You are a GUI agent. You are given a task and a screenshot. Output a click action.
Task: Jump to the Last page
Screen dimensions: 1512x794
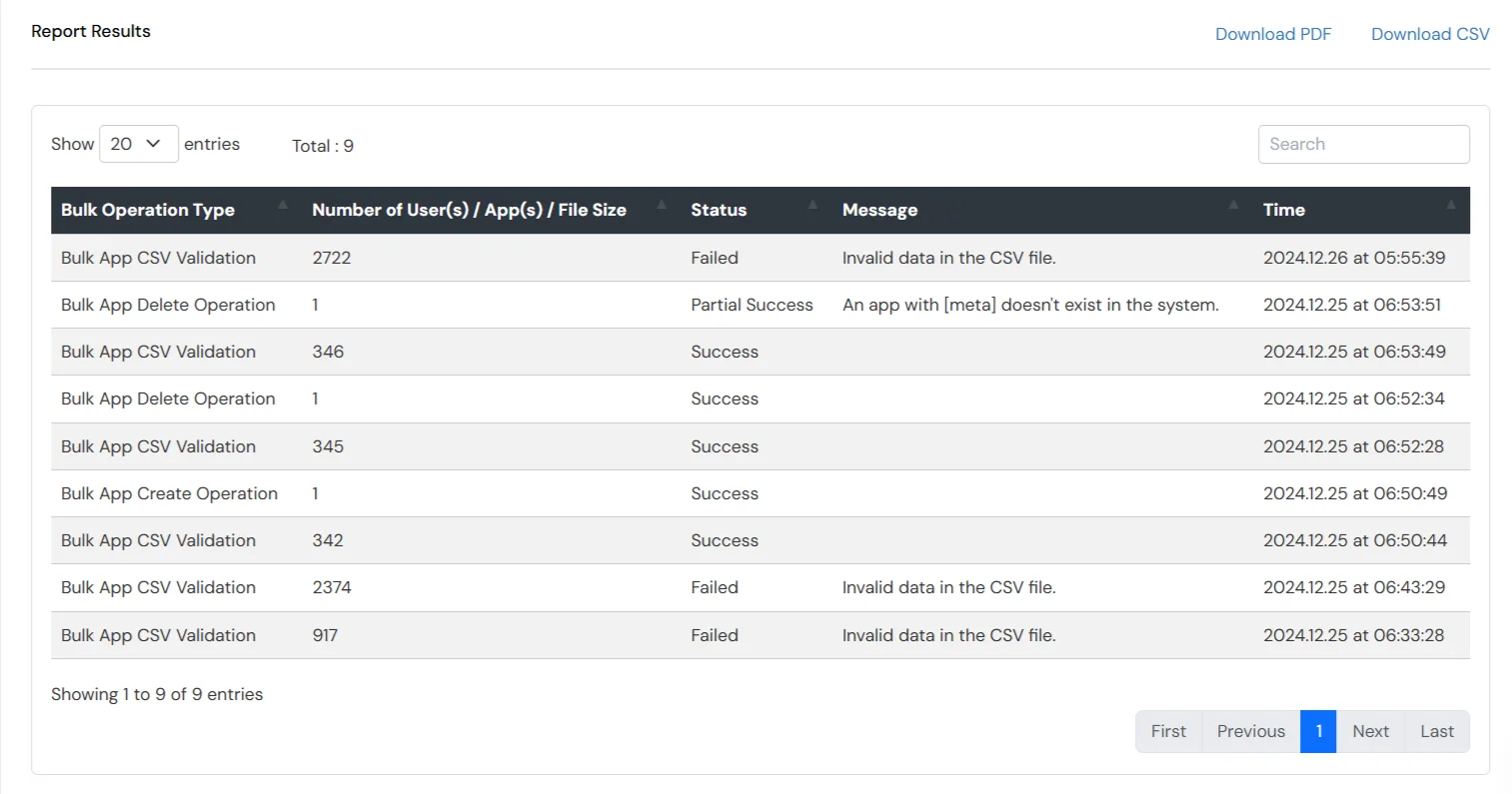(x=1436, y=731)
